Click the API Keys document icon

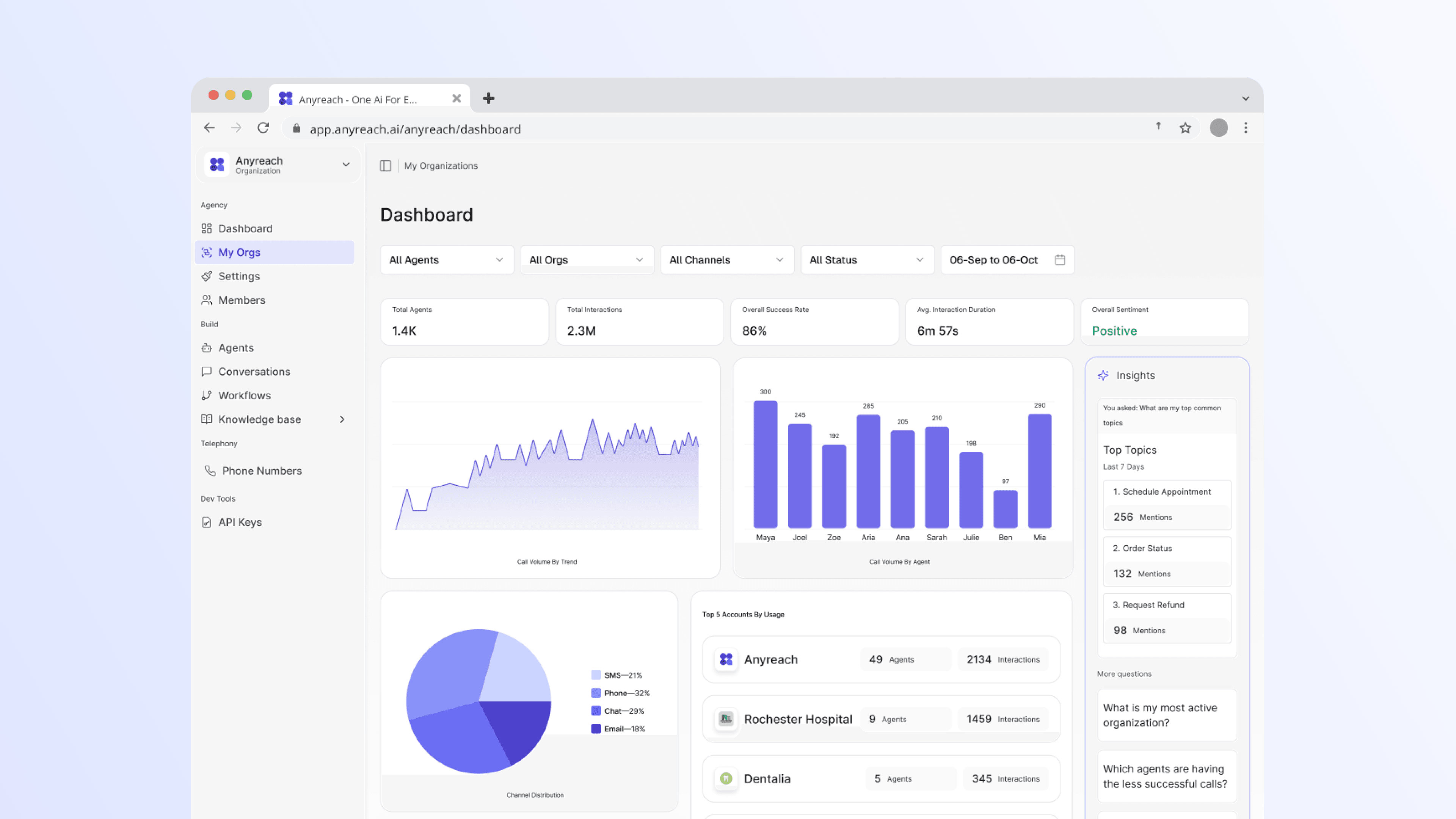click(x=207, y=522)
